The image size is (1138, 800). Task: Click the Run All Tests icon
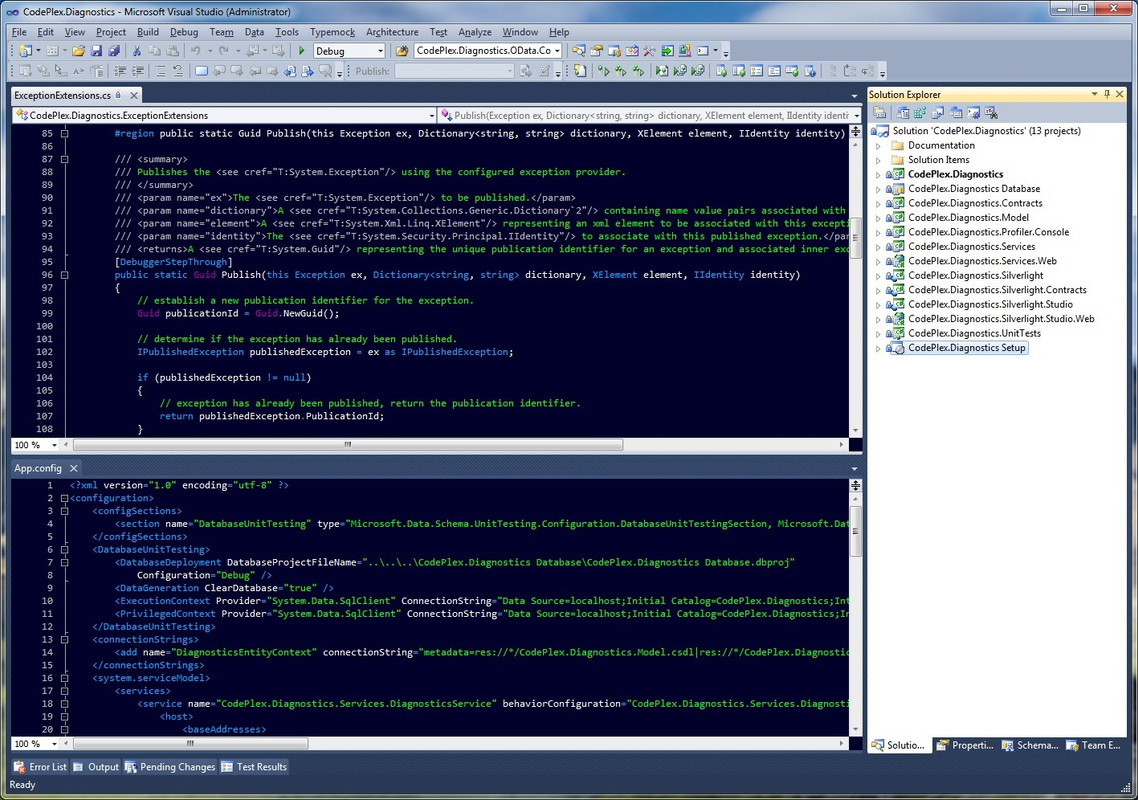click(x=621, y=71)
